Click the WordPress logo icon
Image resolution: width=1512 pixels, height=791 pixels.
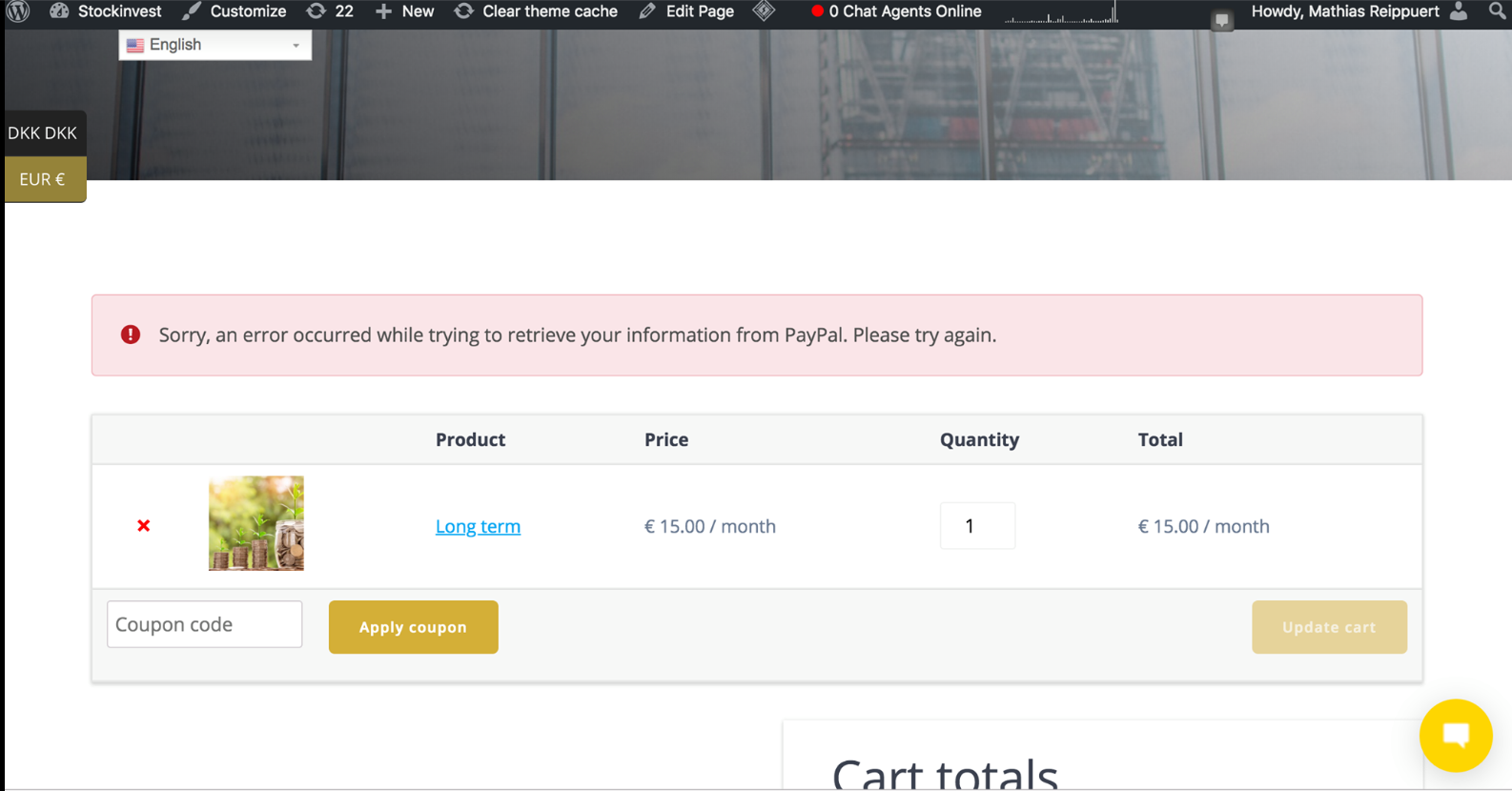(18, 11)
